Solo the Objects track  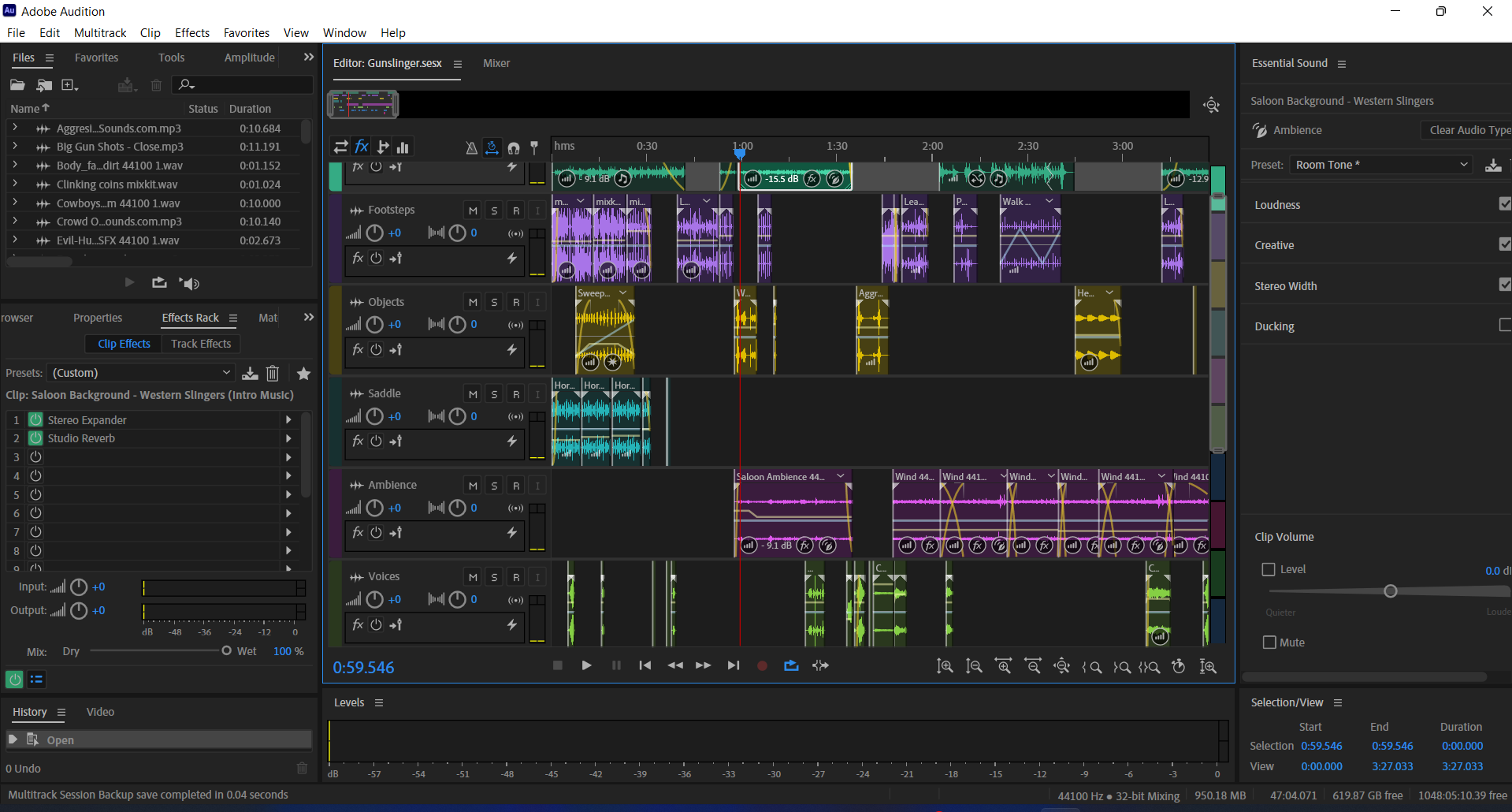(494, 302)
